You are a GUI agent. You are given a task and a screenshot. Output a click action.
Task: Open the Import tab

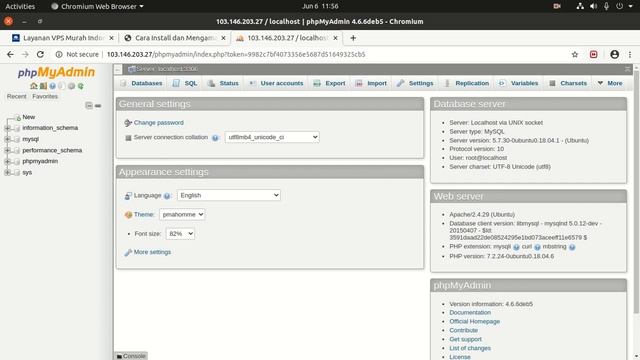pyautogui.click(x=371, y=83)
